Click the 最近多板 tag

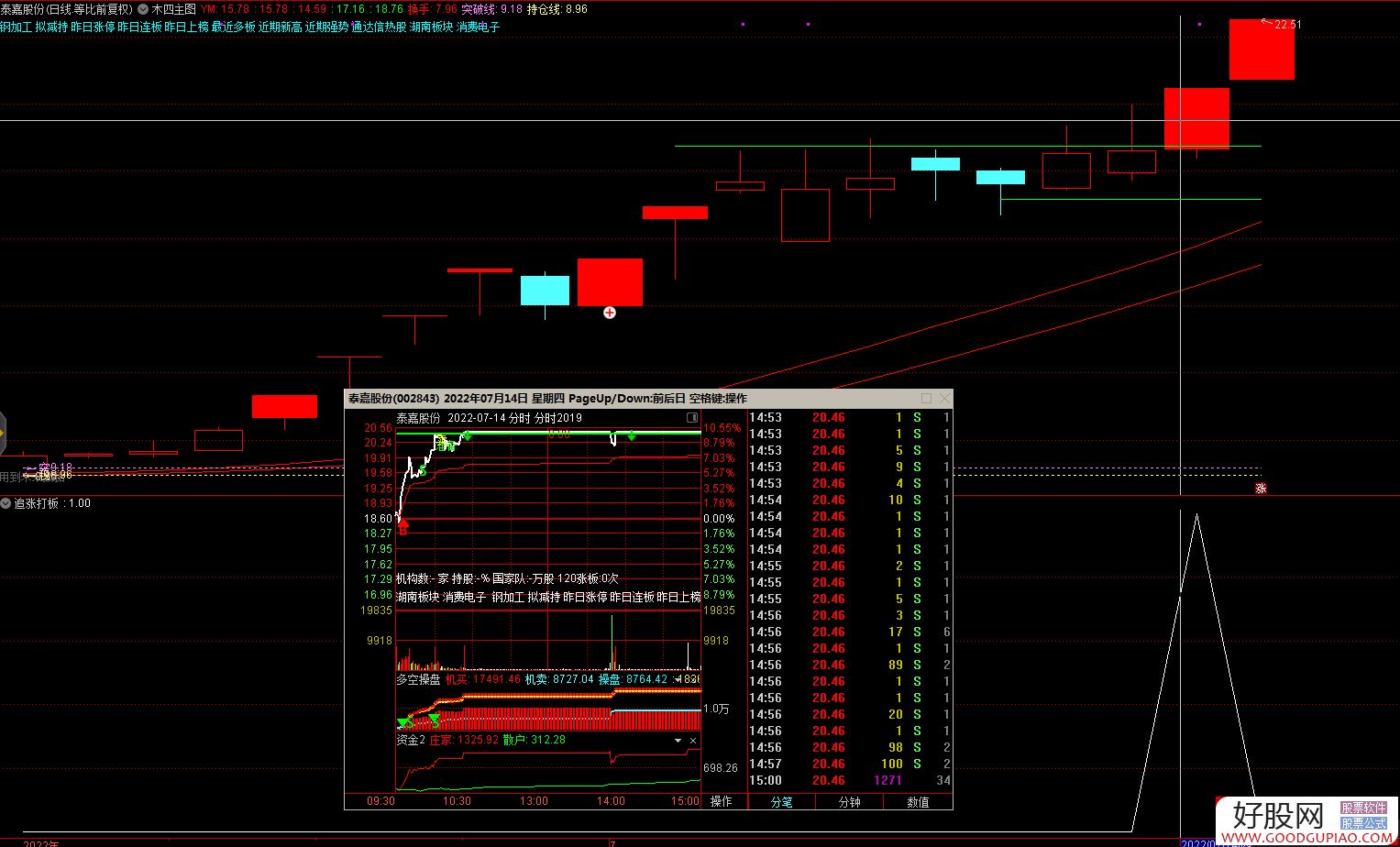(x=233, y=27)
